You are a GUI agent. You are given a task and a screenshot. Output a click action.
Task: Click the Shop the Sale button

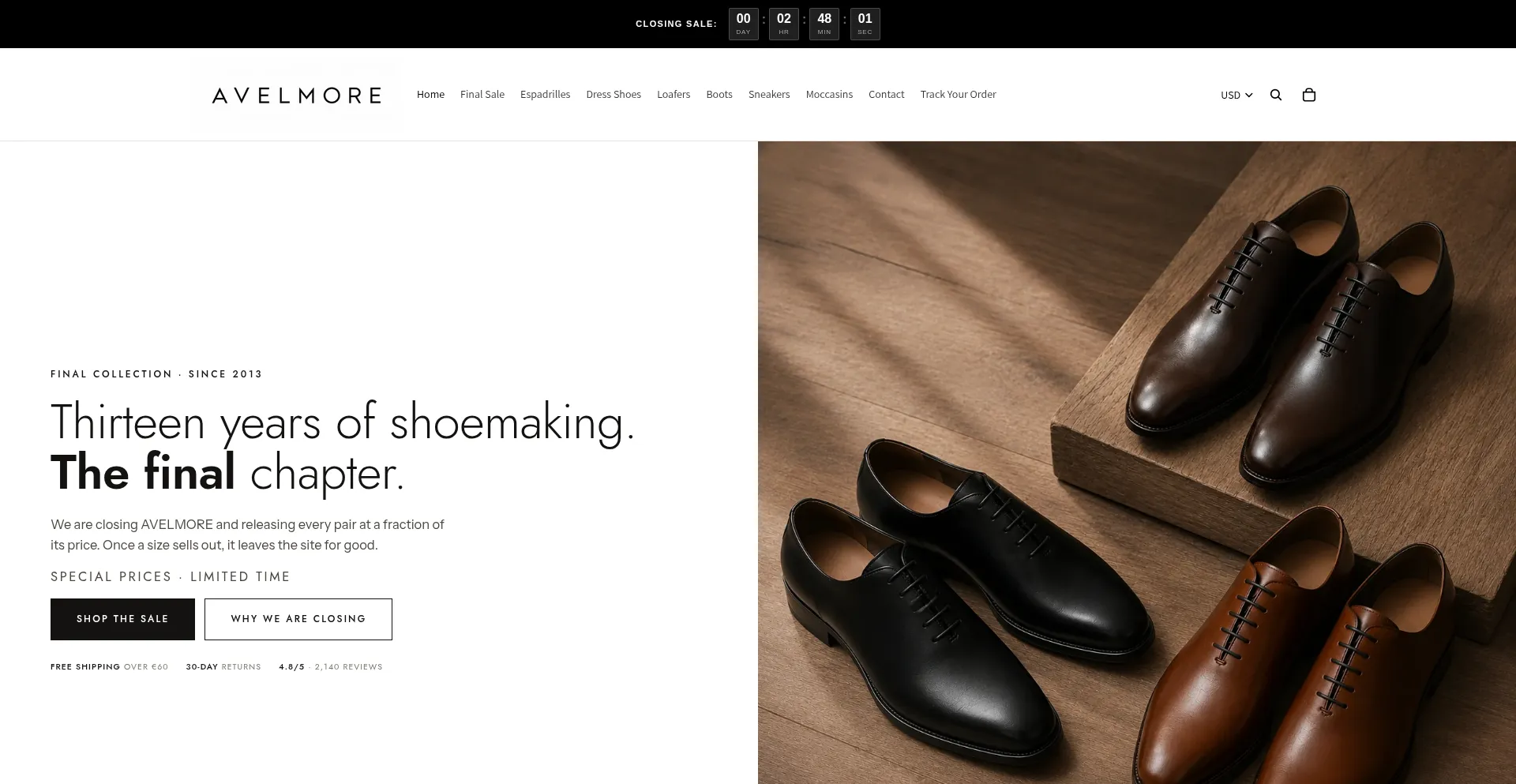(122, 619)
